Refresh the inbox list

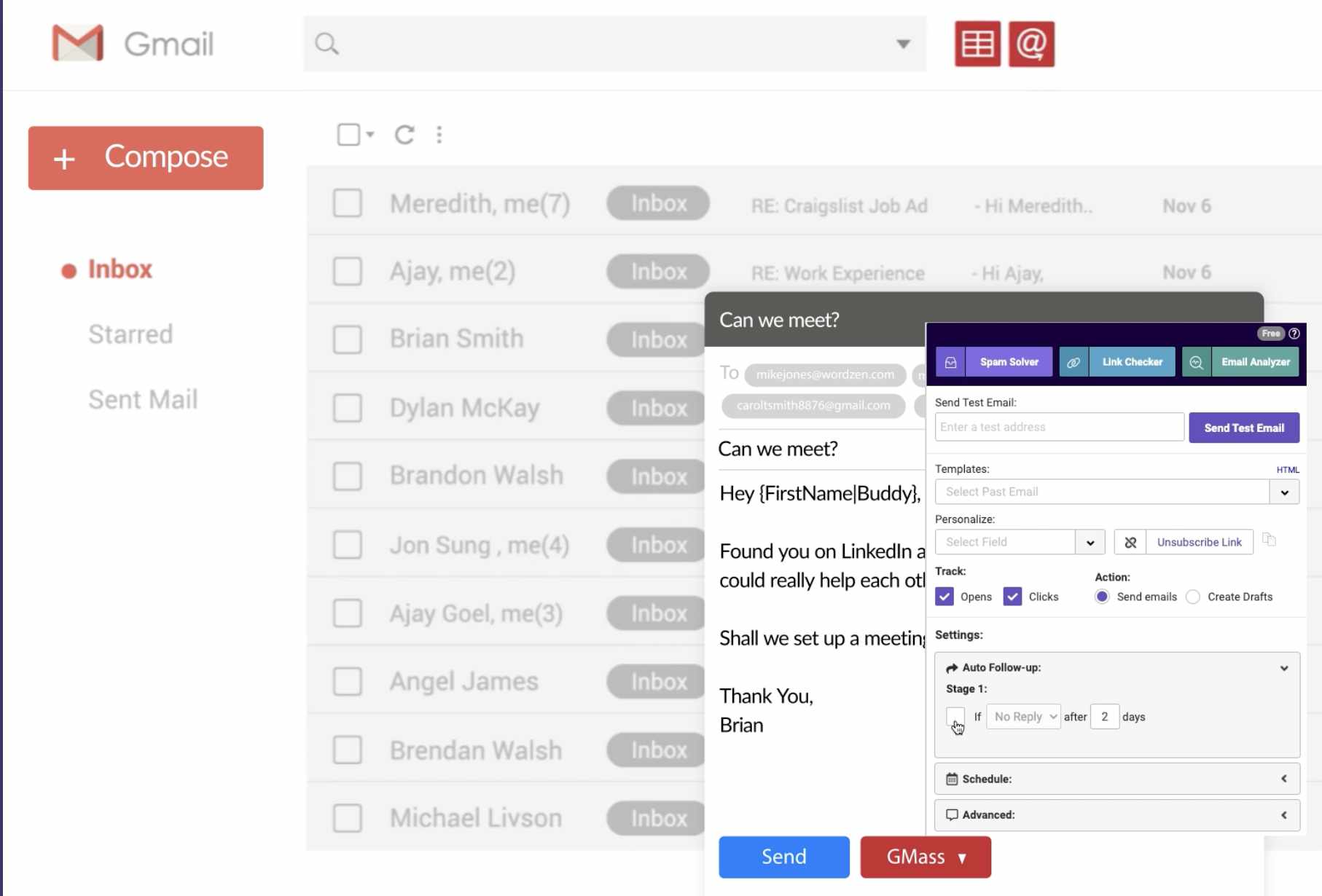click(x=404, y=135)
